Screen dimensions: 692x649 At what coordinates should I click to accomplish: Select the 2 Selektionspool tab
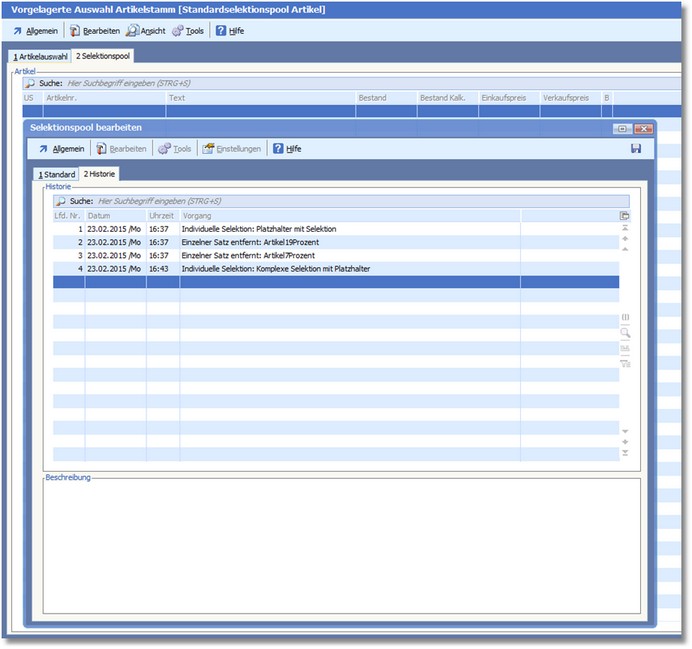103,56
